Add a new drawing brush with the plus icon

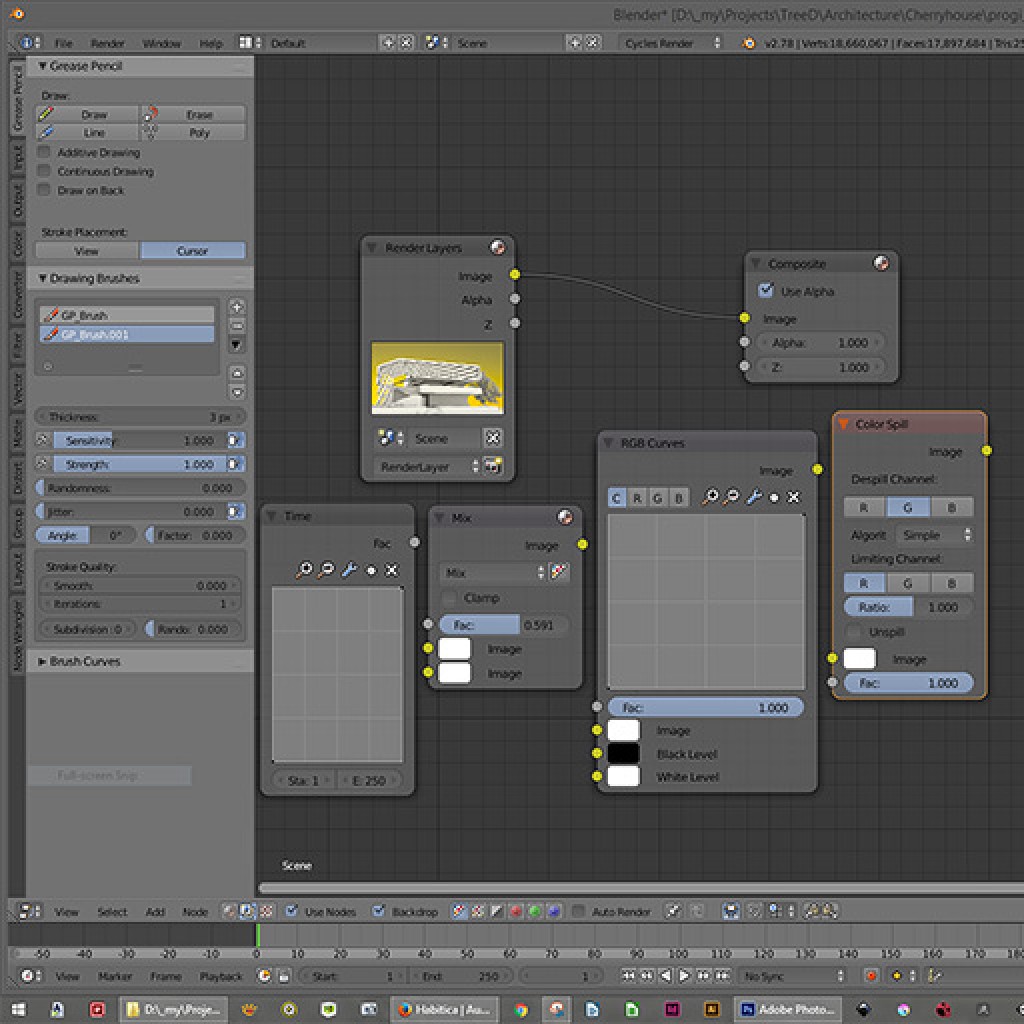point(236,305)
